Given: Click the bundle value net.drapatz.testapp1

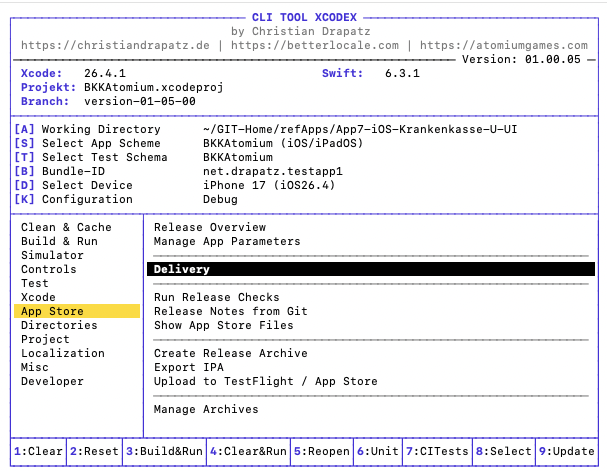Looking at the screenshot, I should click(x=273, y=171).
